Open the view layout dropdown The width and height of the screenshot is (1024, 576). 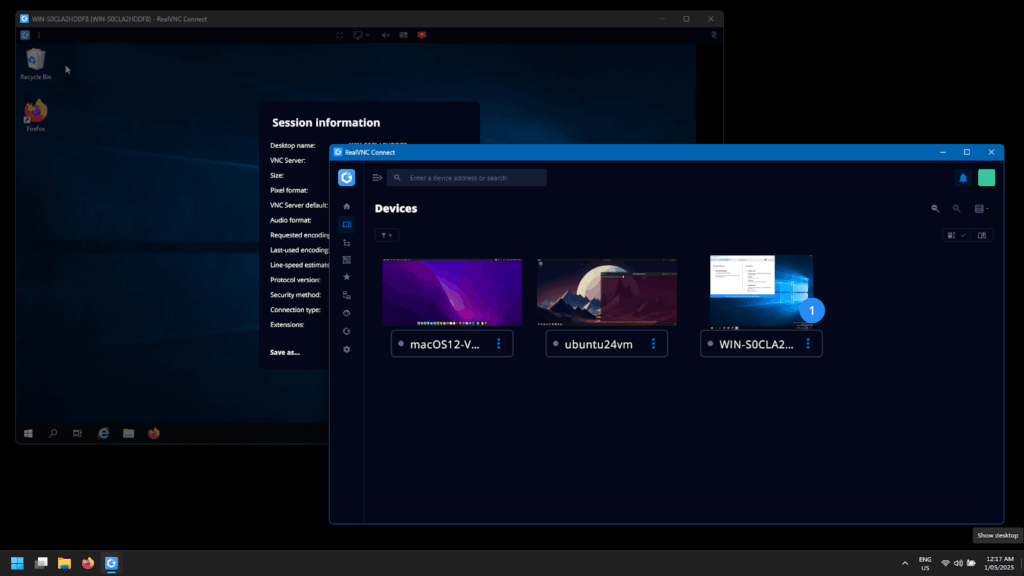tap(982, 209)
